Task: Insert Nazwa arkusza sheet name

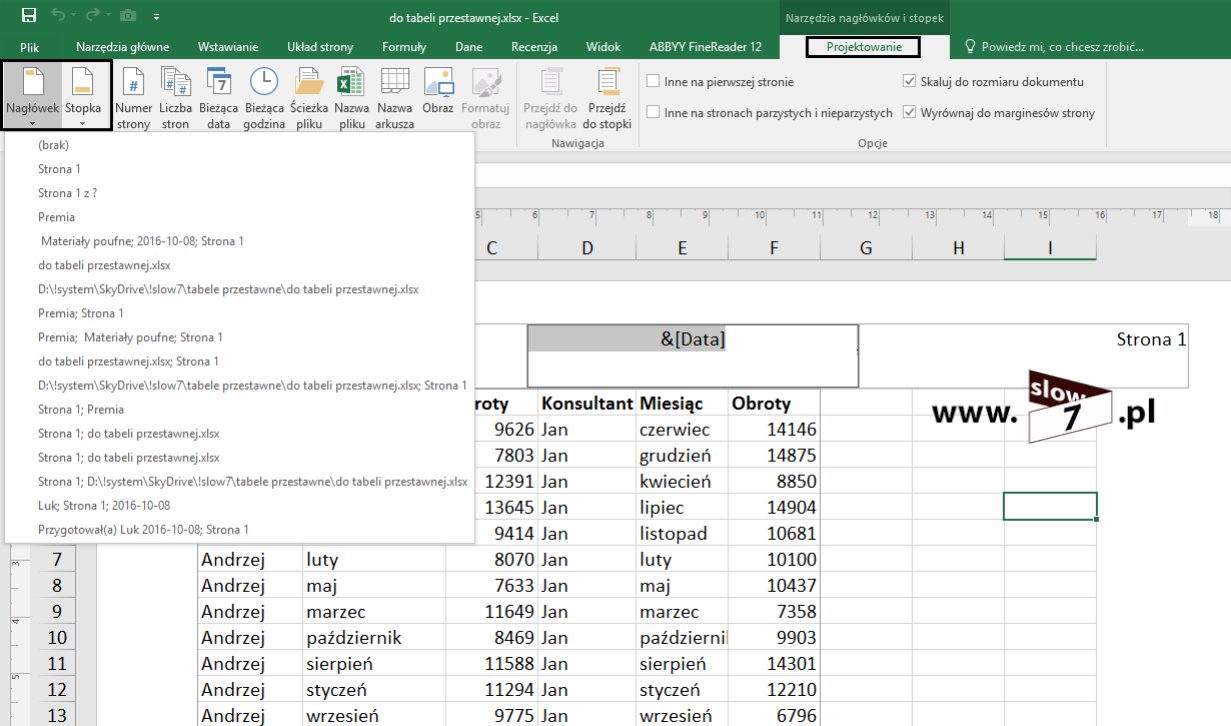Action: tap(395, 99)
